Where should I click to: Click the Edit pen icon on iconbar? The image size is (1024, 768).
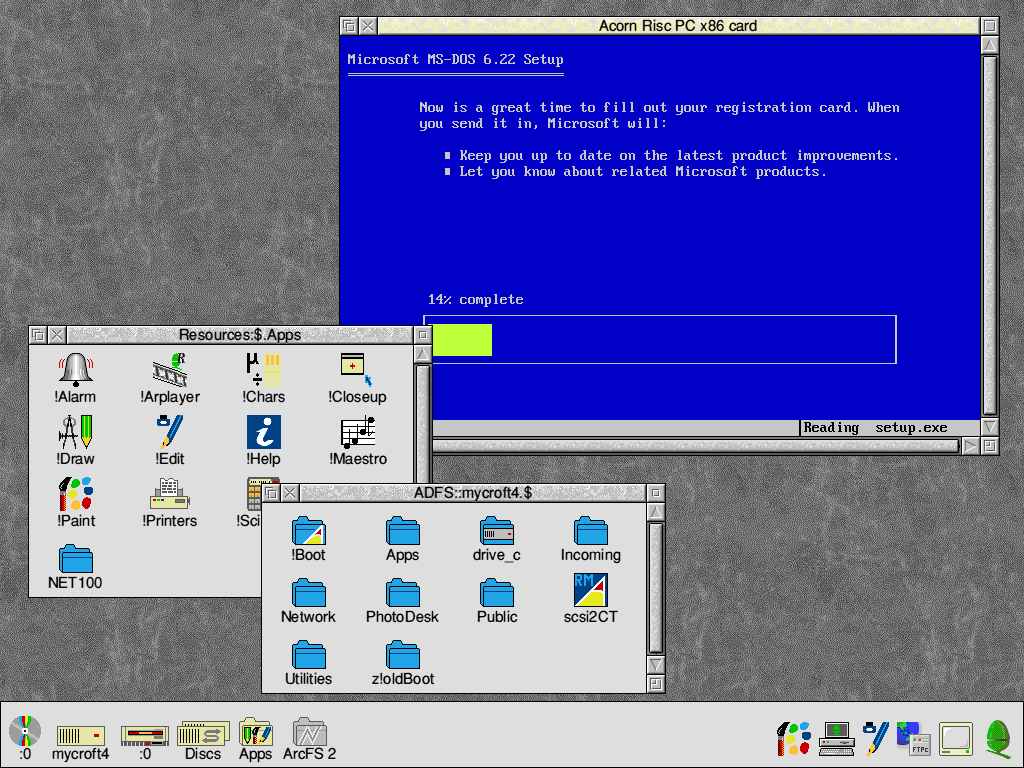coord(875,739)
